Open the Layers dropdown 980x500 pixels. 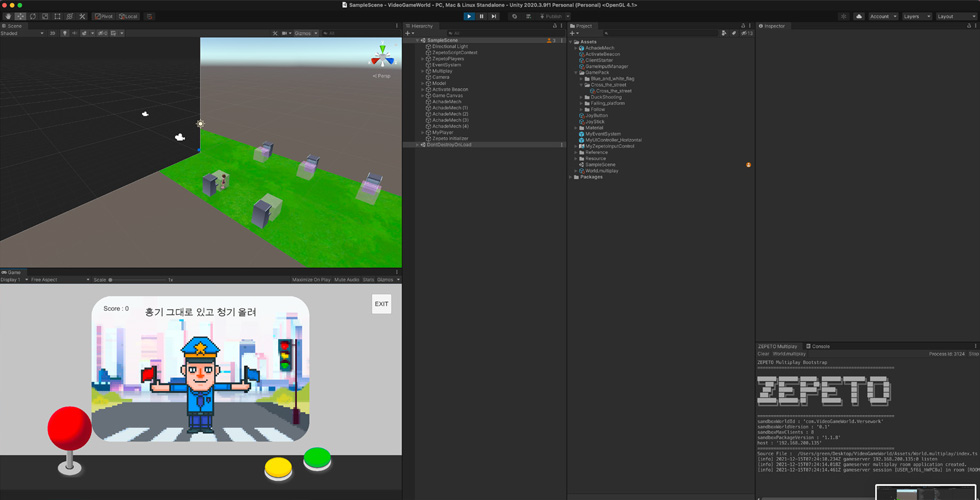916,16
